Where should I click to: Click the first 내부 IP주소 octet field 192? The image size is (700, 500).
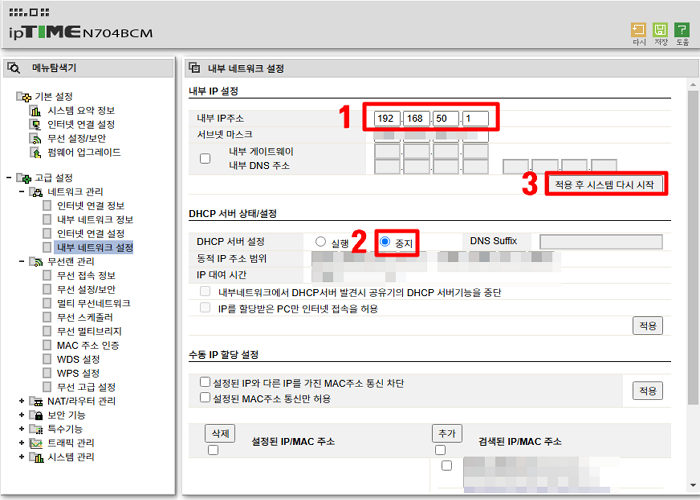[387, 118]
